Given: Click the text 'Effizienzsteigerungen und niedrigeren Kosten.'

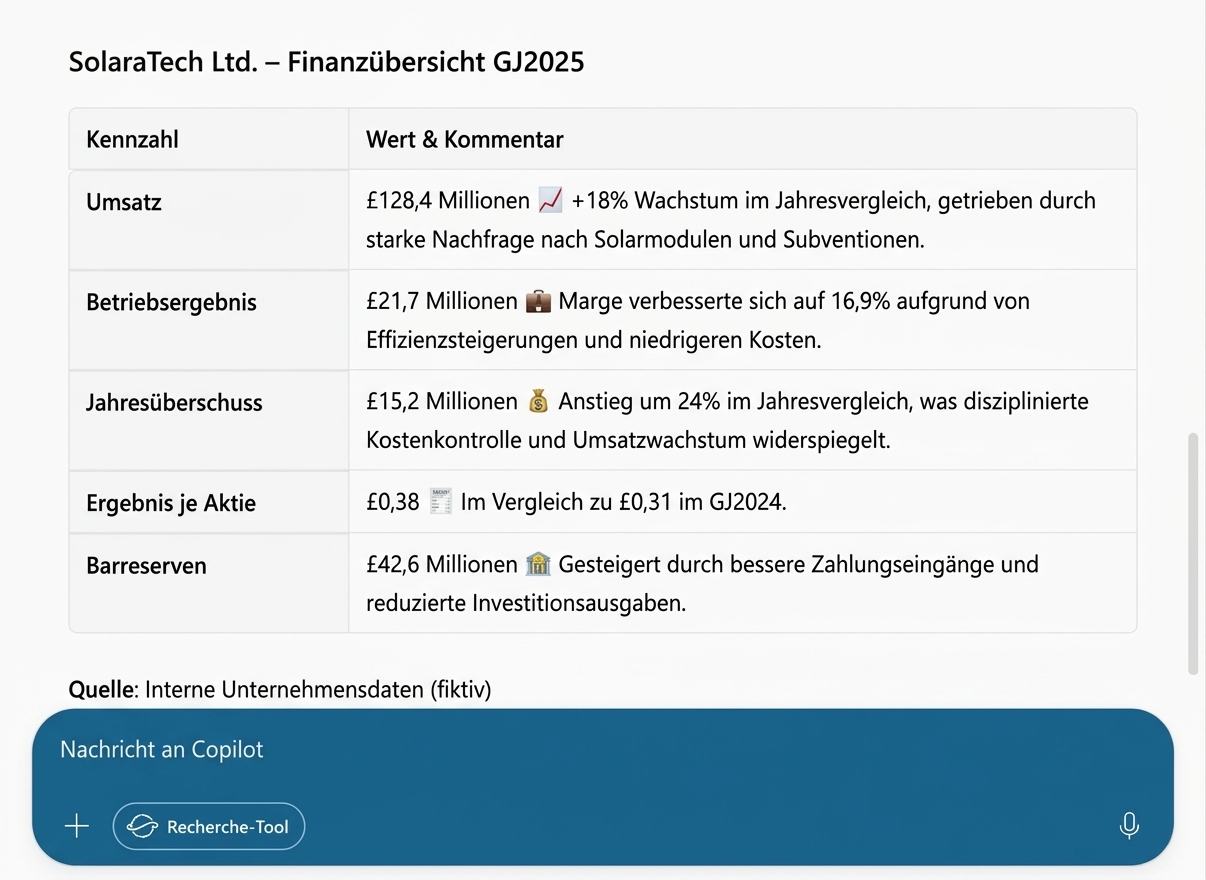Looking at the screenshot, I should coord(593,340).
